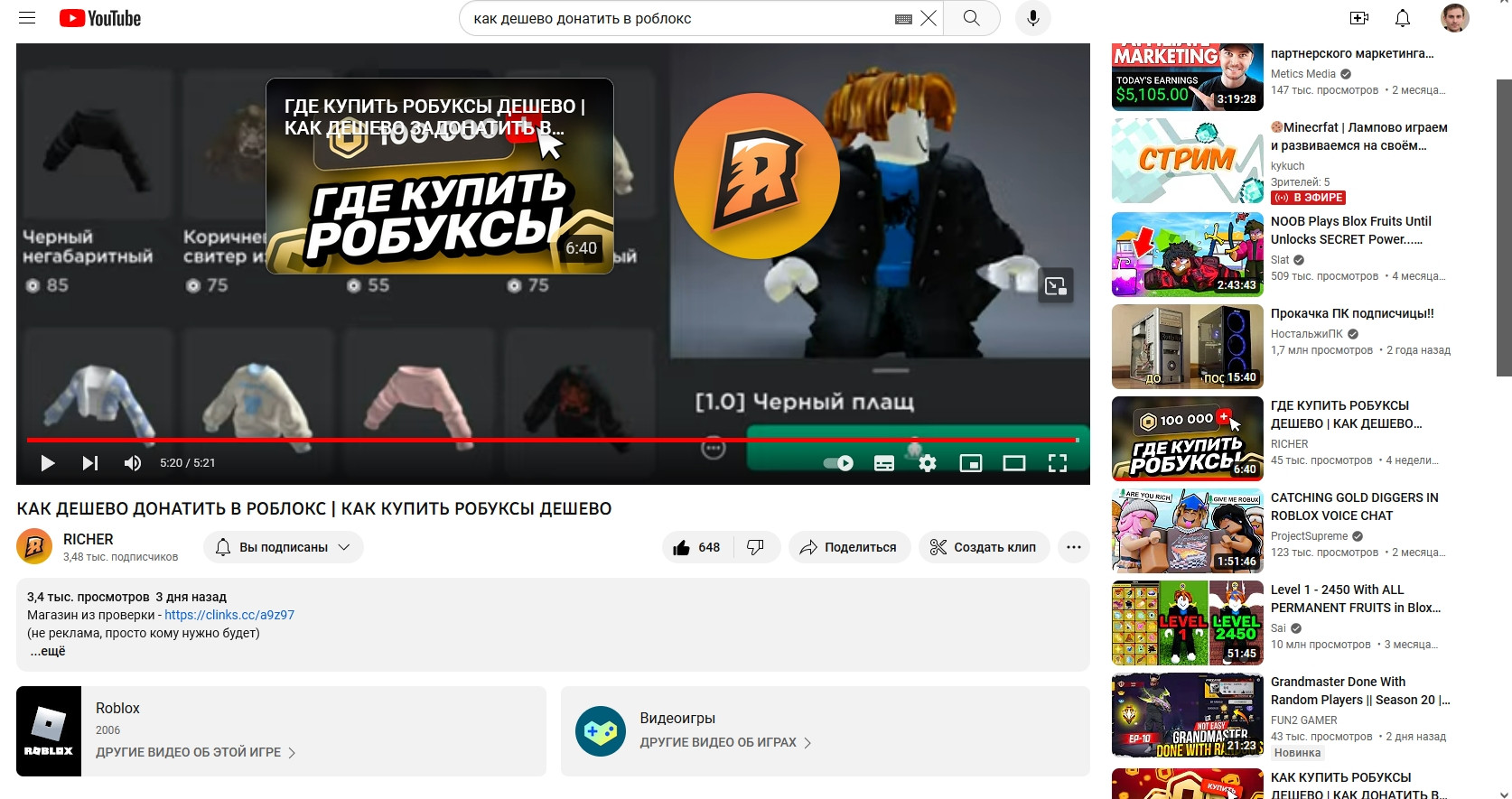Expand the description with ...ещё
The image size is (1512, 799).
click(x=48, y=651)
